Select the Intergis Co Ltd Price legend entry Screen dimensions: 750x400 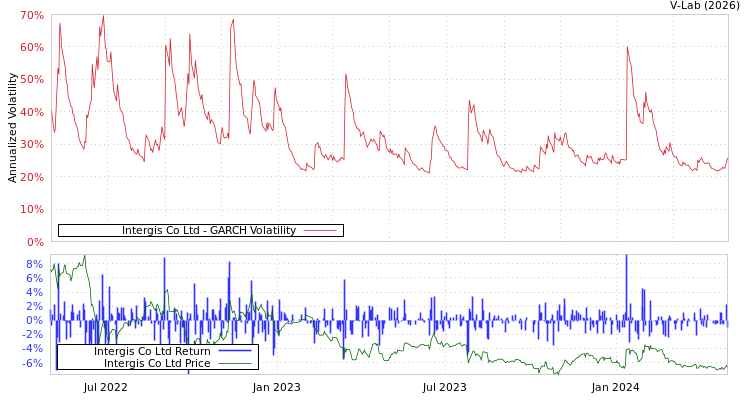[157, 363]
